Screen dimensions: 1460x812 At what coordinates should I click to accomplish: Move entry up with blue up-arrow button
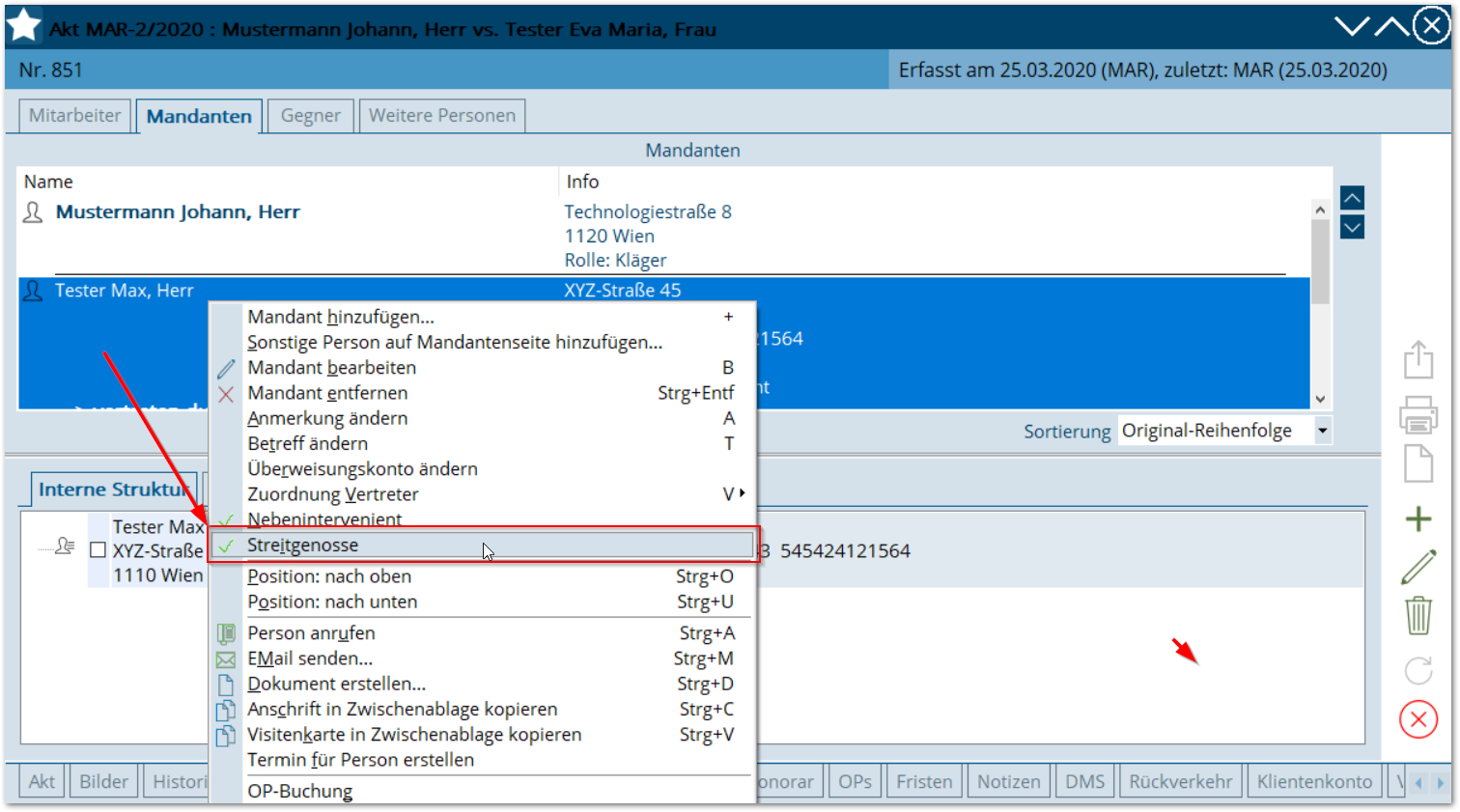[x=1352, y=198]
